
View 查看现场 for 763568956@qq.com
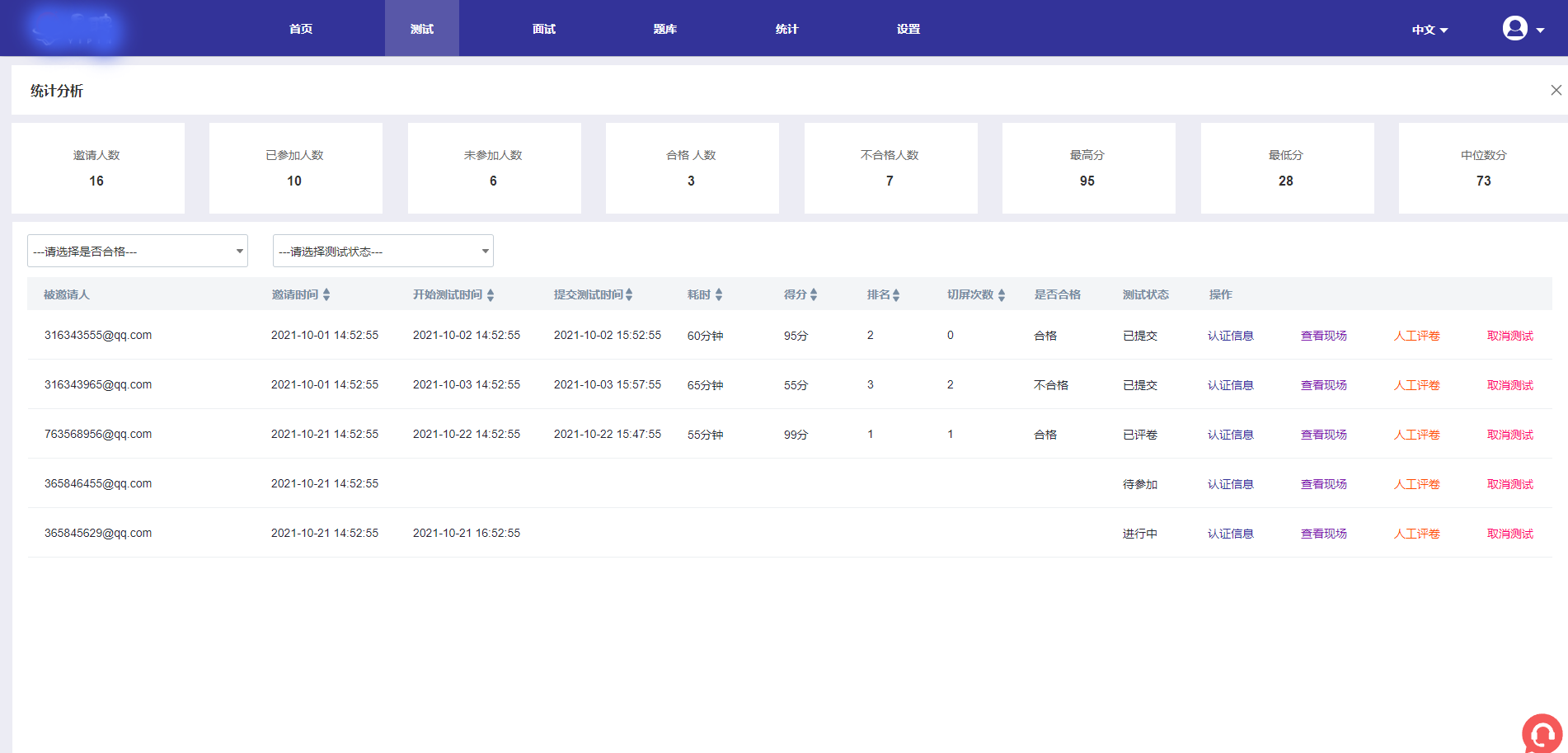click(x=1324, y=435)
